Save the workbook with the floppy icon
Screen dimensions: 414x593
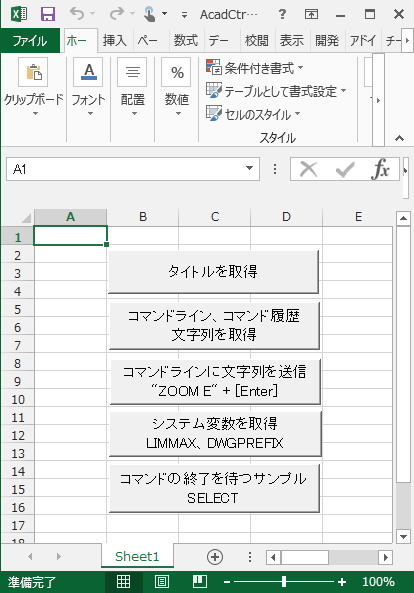coord(48,14)
